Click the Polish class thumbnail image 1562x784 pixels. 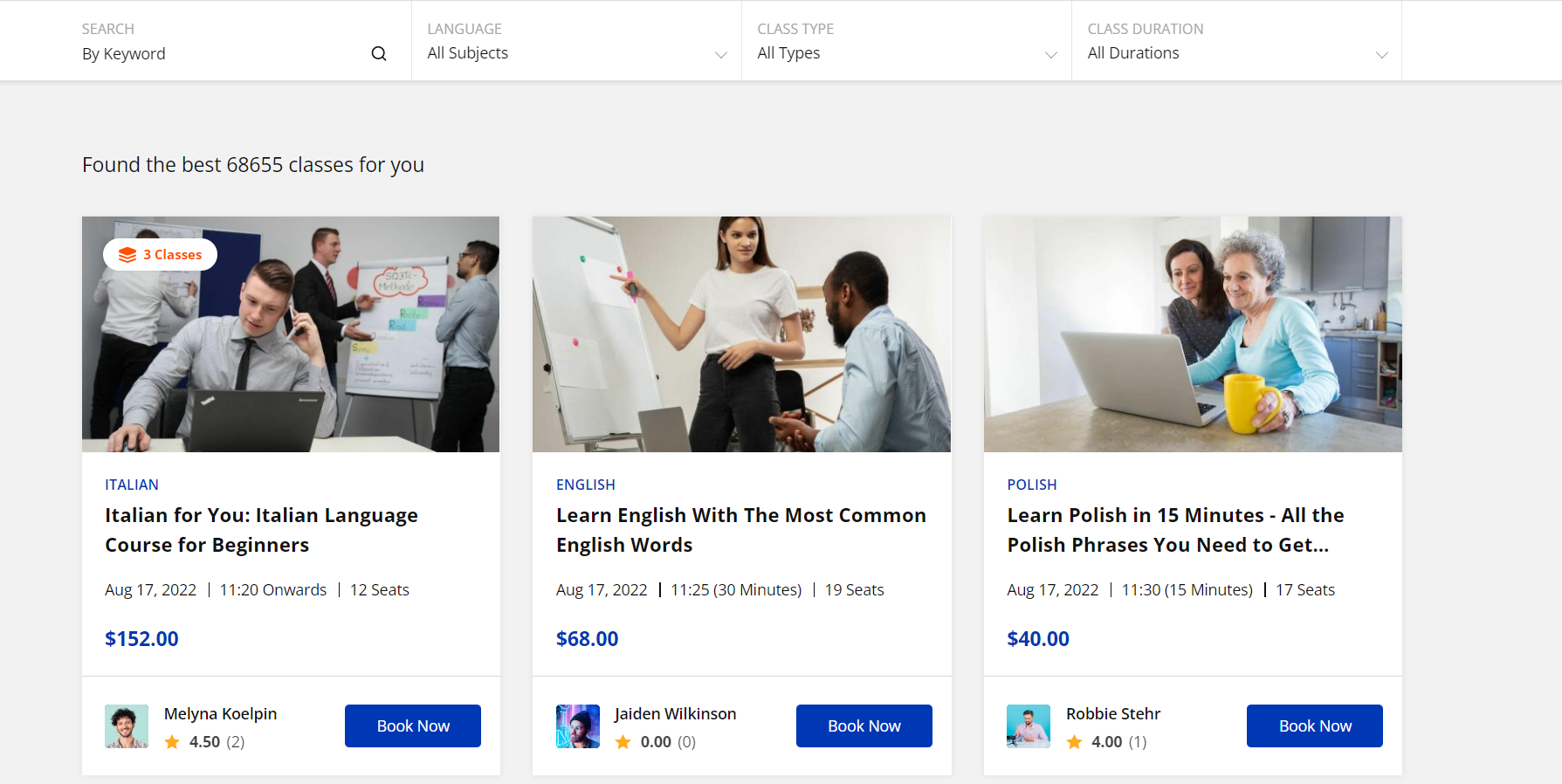point(1193,334)
